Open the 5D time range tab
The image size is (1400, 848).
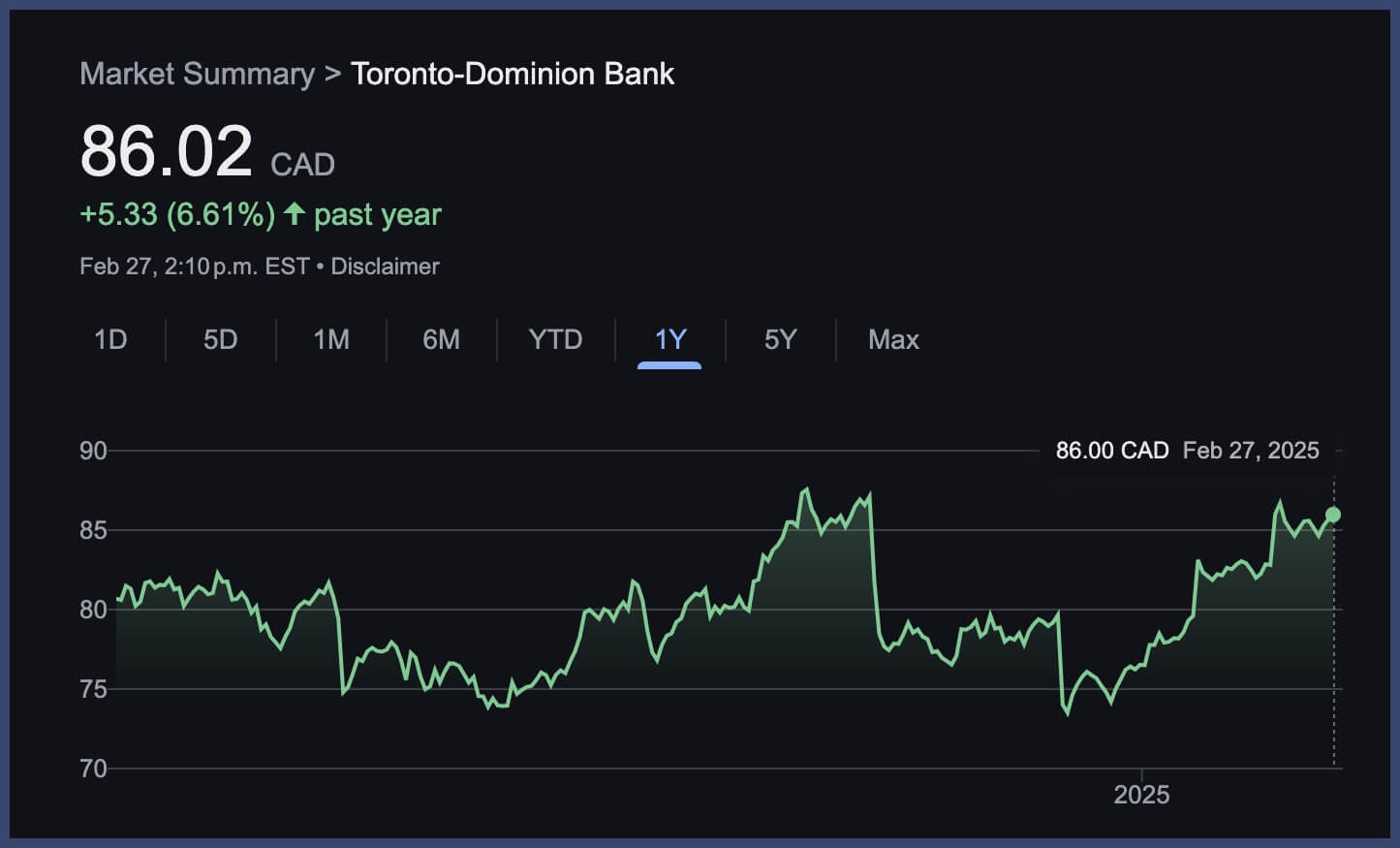pos(221,340)
